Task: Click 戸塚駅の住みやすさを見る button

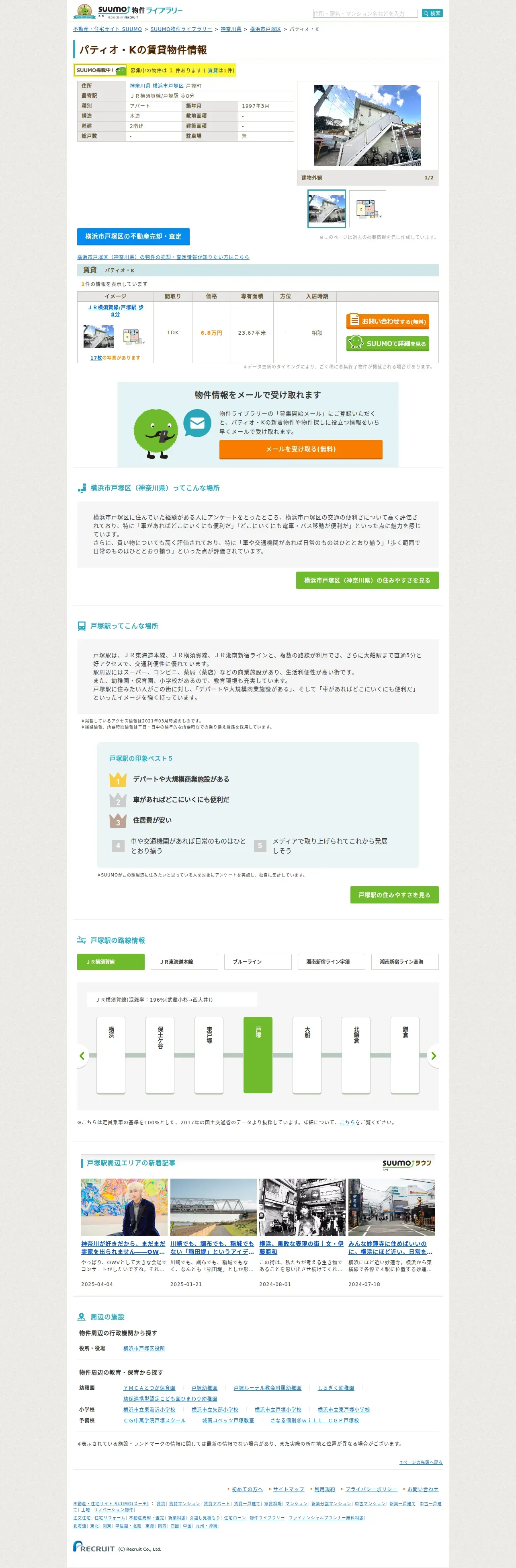Action: [394, 895]
